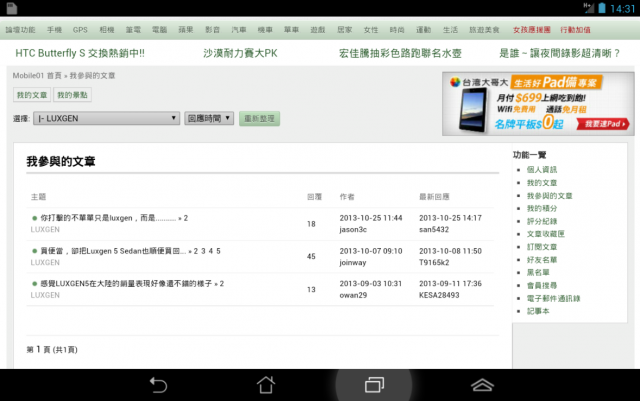
Task: Go to Mobile01 首頁 breadcrumb
Action: coord(37,76)
